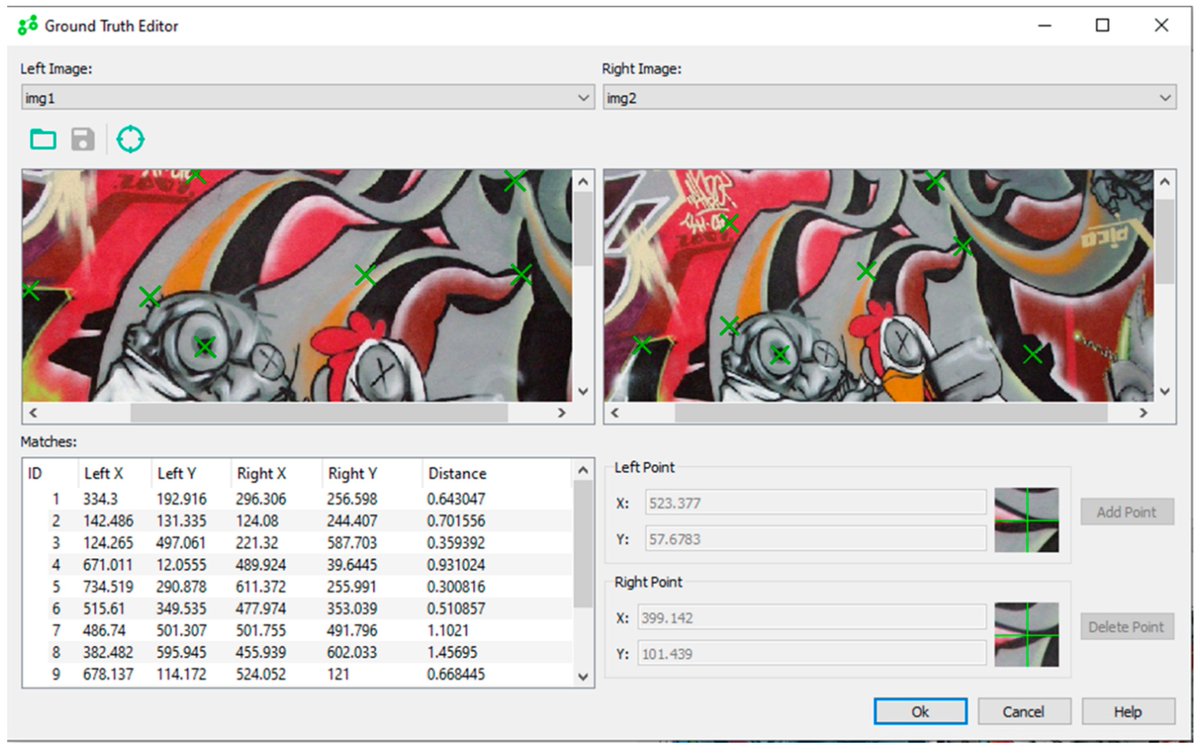Click the left image horizontal scrollbar thumb
Image resolution: width=1200 pixels, height=753 pixels.
(319, 412)
